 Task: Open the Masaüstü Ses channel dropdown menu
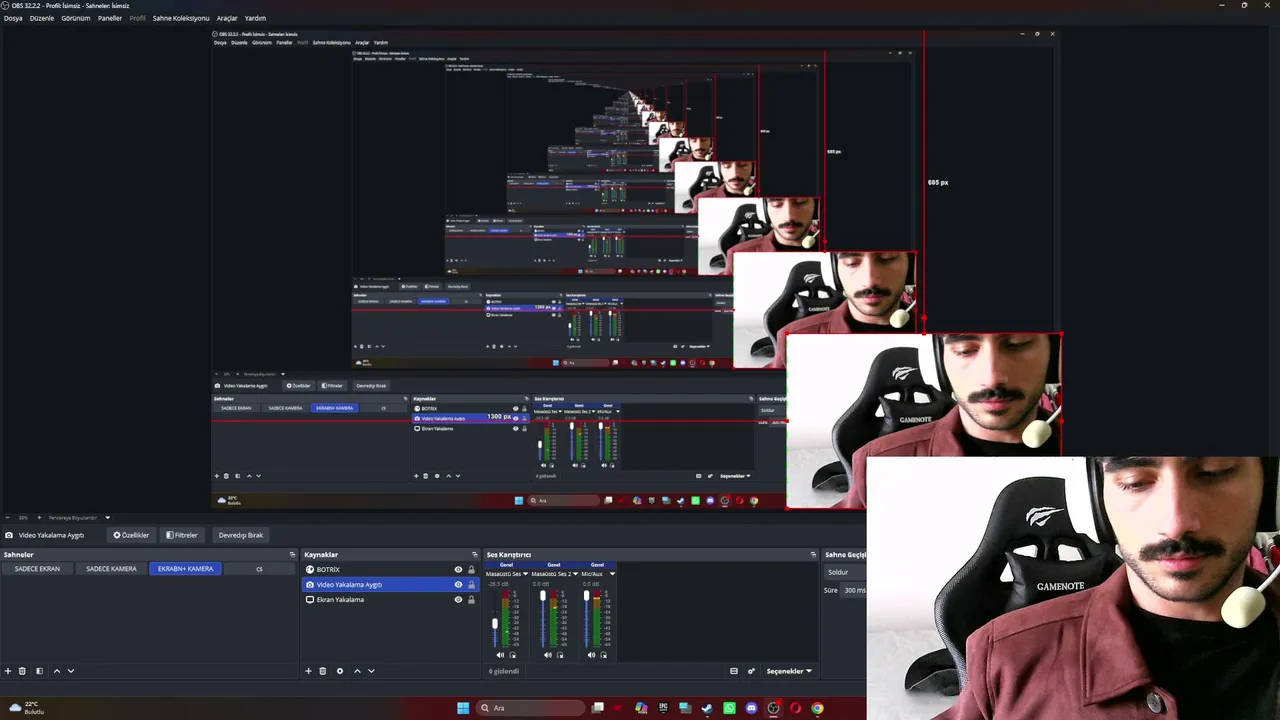(525, 574)
